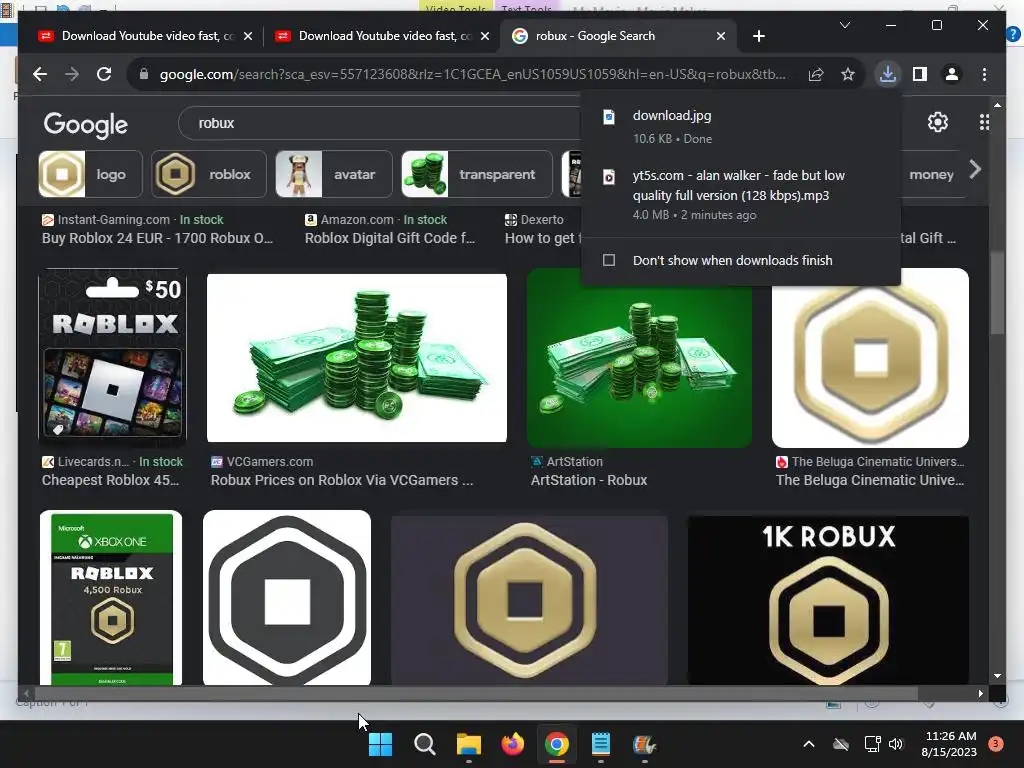The height and width of the screenshot is (768, 1024).
Task: Open Amazon Roblox Digital Gift Code result
Action: [x=390, y=238]
